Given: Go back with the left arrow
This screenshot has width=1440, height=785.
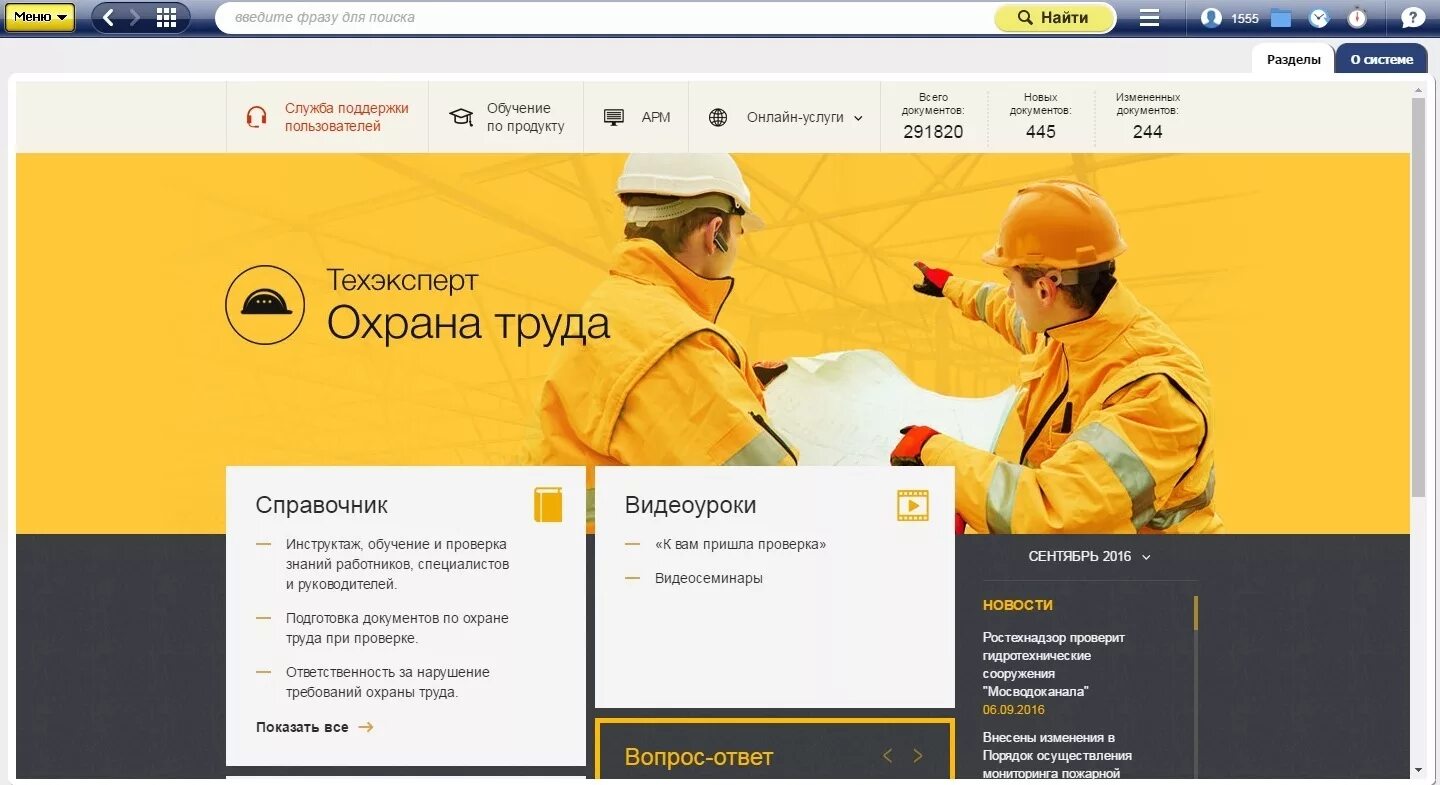Looking at the screenshot, I should point(109,17).
